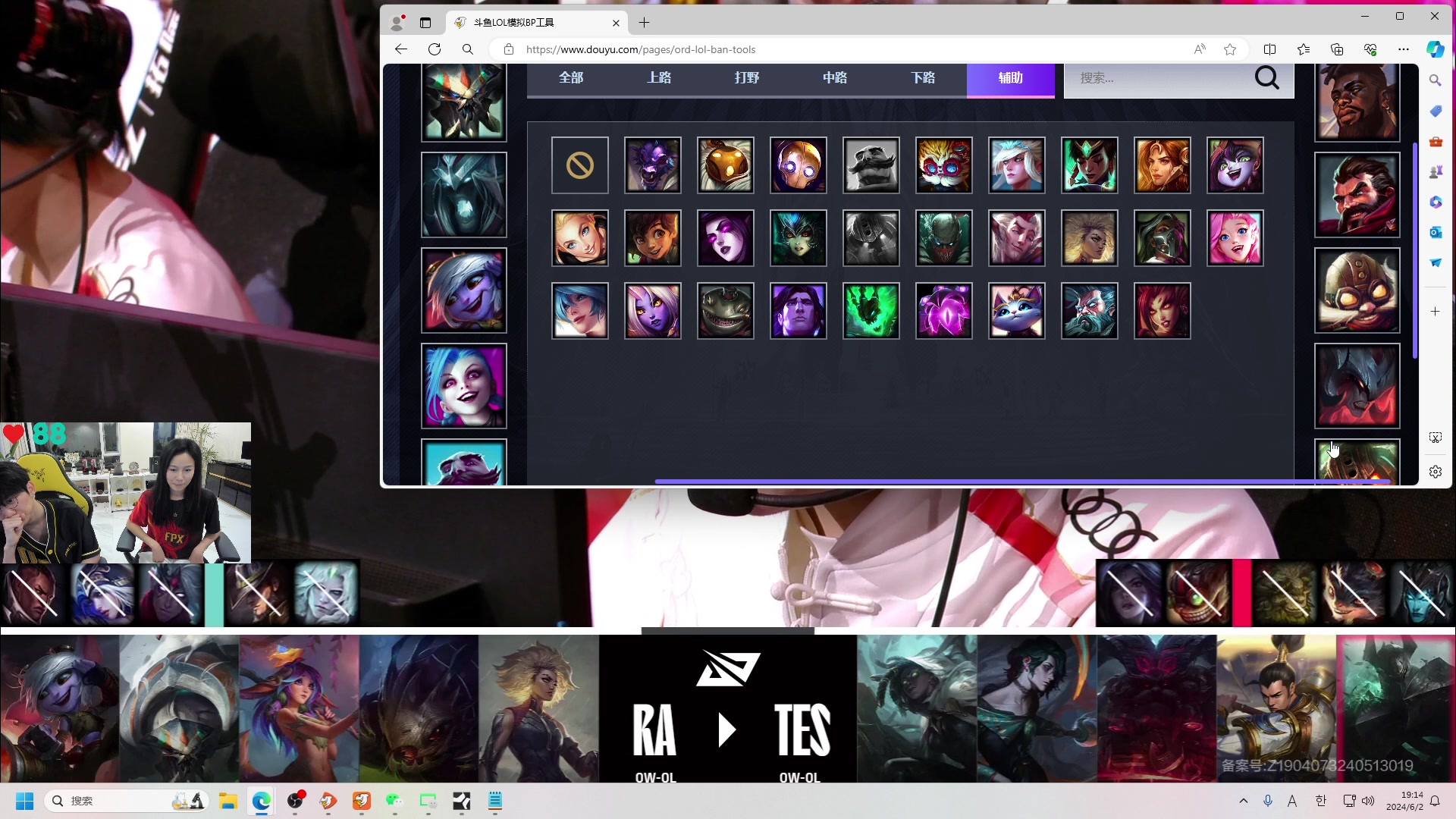
Task: Open a new browser tab
Action: [x=644, y=23]
